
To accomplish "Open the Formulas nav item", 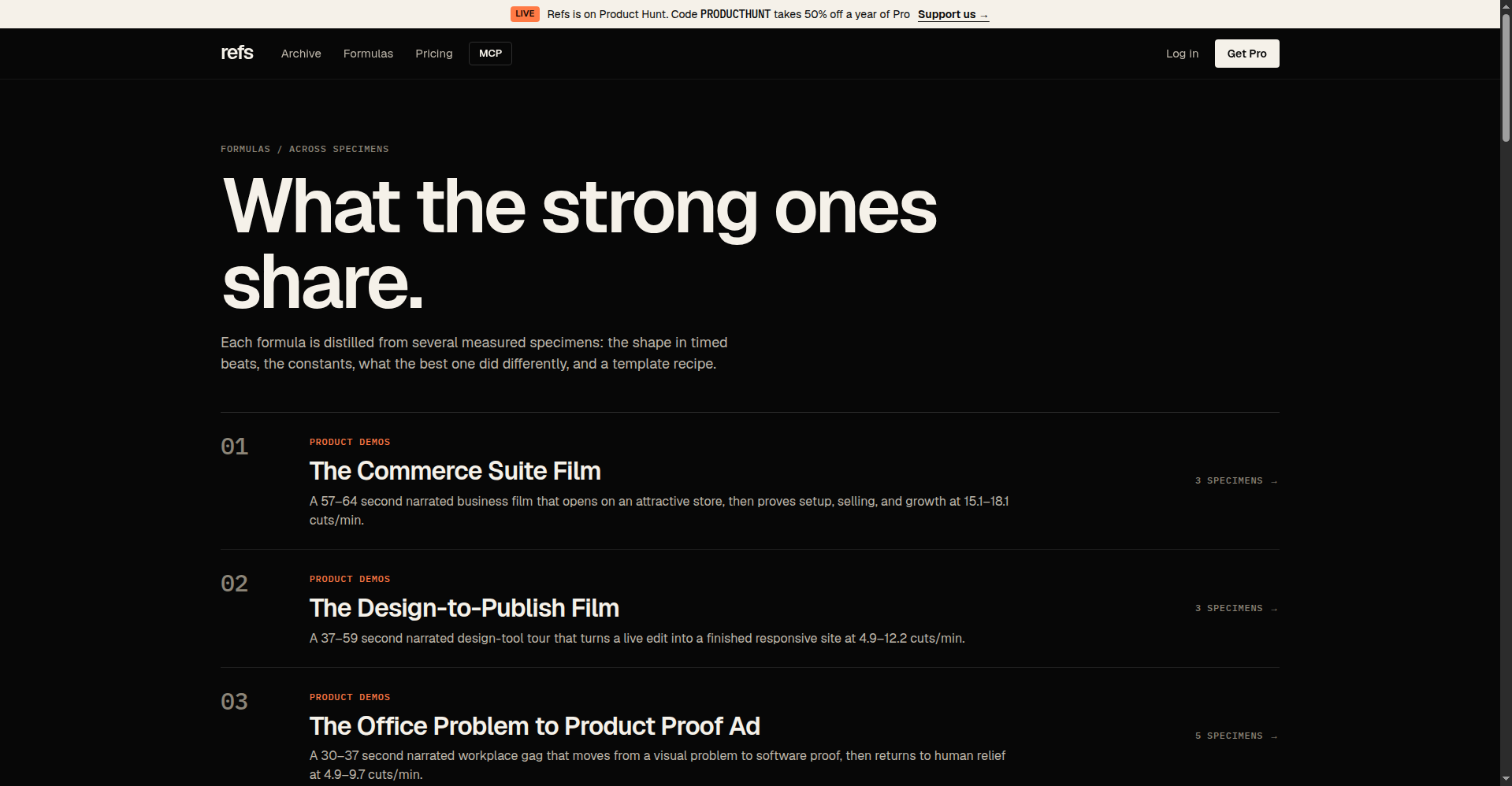I will click(368, 54).
